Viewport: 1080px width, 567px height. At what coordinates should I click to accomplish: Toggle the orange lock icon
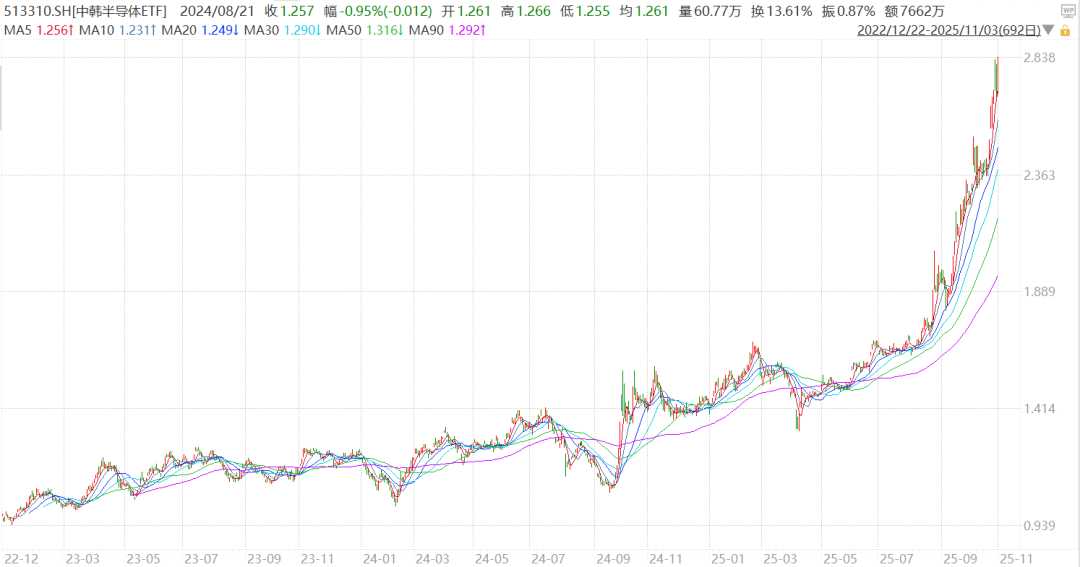pyautogui.click(x=1066, y=30)
